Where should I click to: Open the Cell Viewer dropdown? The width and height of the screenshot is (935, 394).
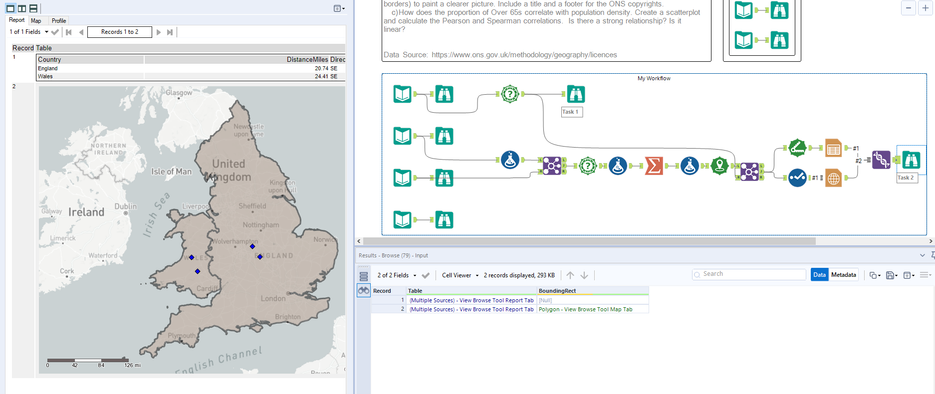tap(460, 275)
